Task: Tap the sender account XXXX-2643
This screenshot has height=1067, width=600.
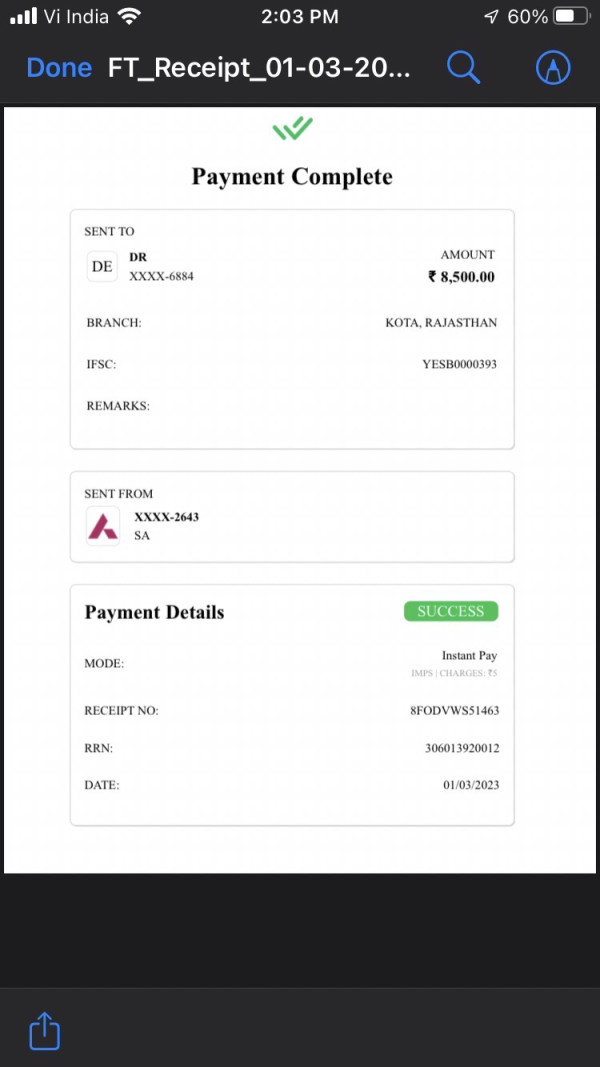Action: (167, 517)
